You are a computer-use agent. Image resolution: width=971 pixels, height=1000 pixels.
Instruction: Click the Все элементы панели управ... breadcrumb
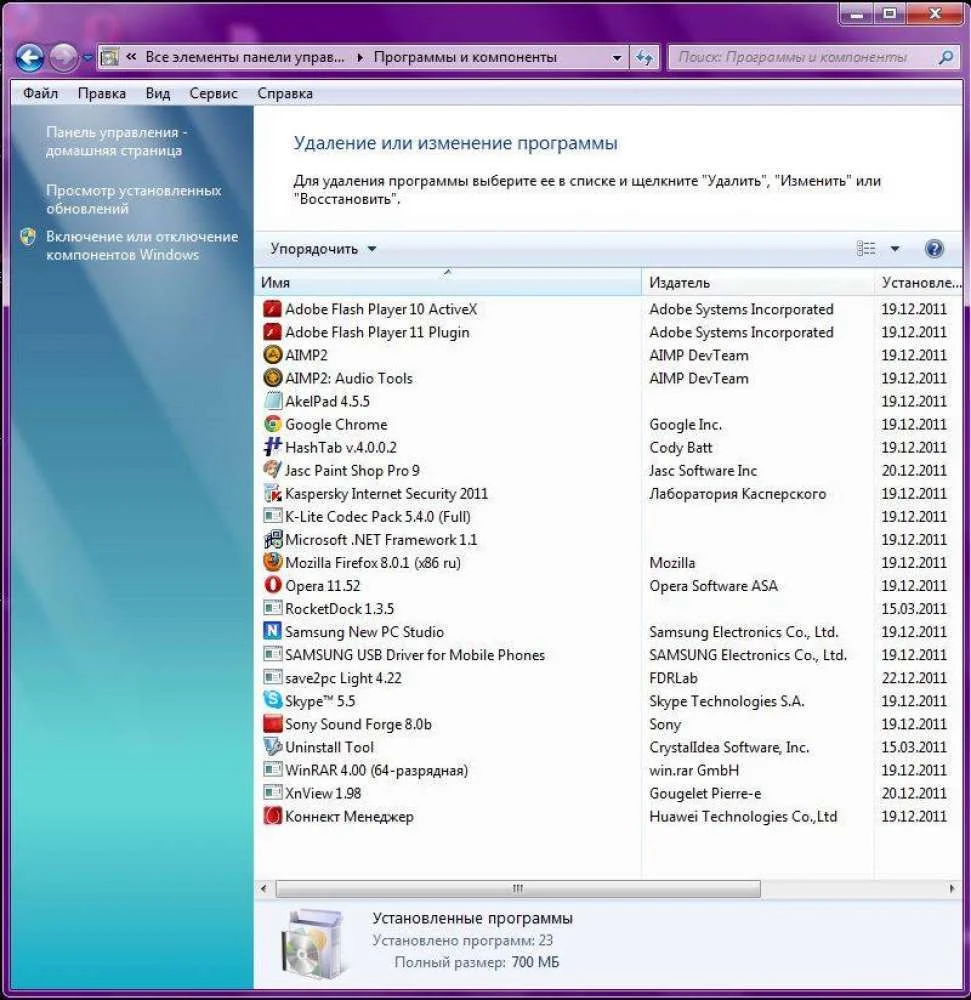(x=245, y=57)
